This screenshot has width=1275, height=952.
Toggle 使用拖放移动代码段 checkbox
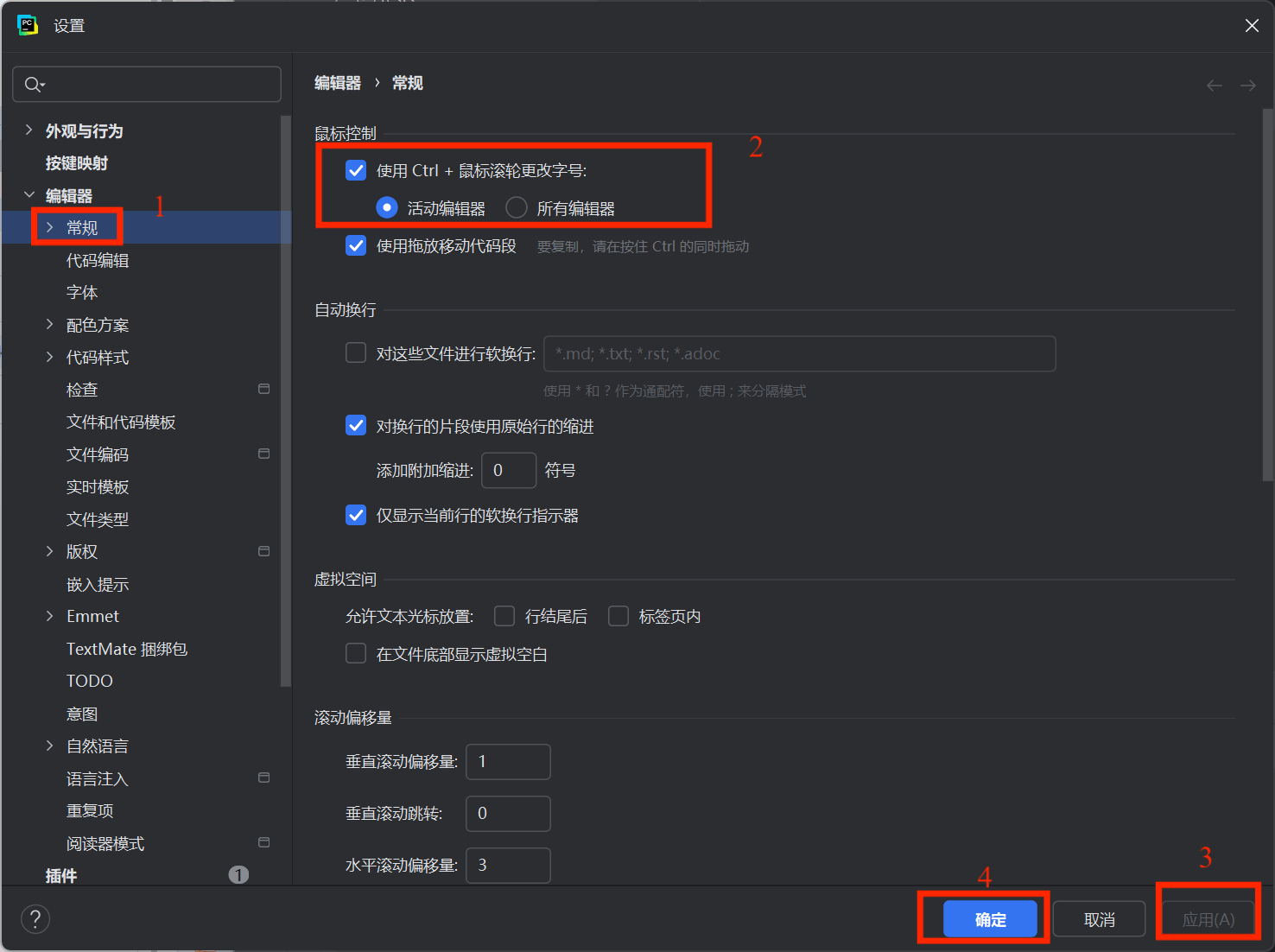(356, 245)
